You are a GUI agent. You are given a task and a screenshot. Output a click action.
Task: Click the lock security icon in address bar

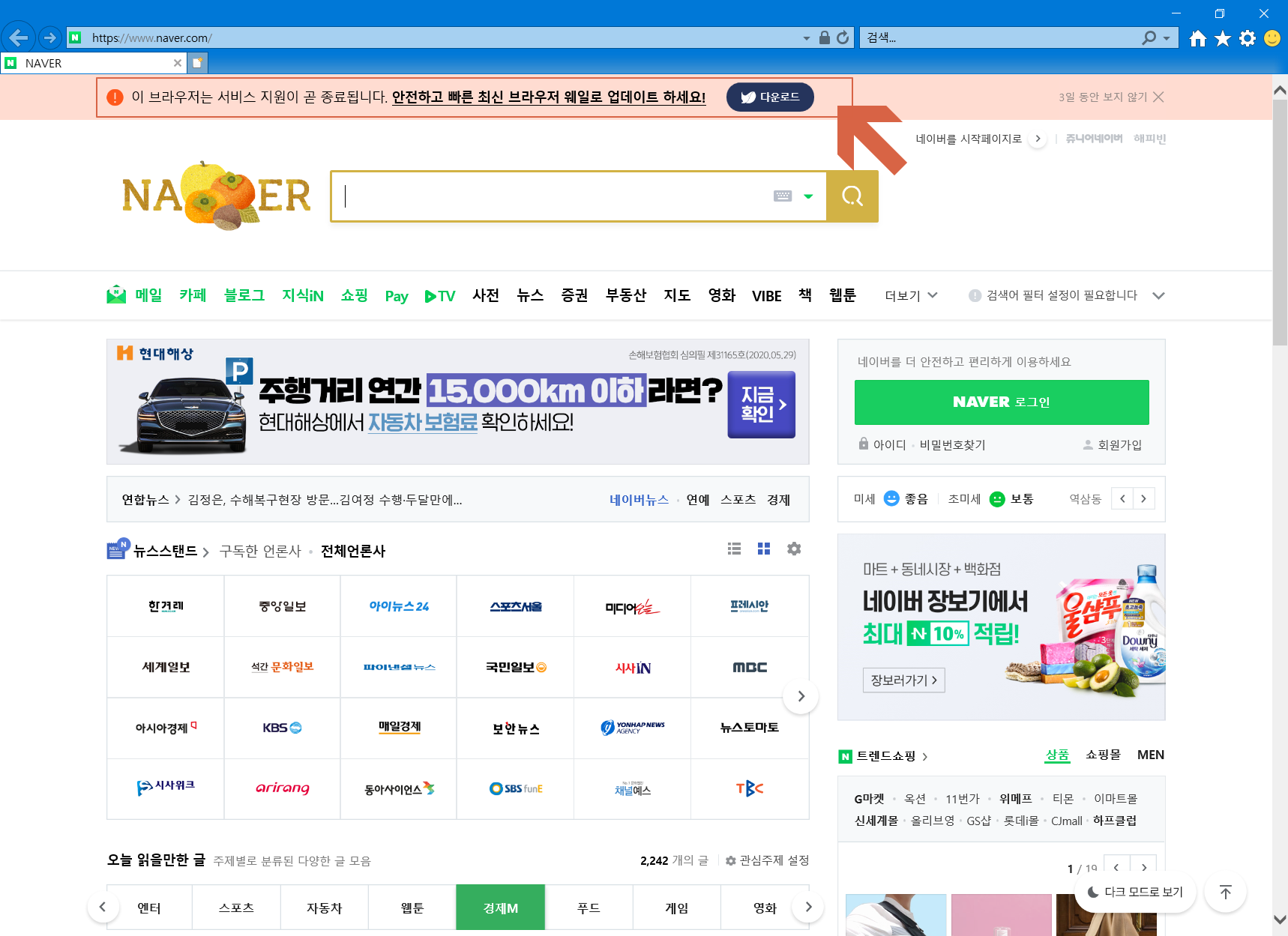click(x=825, y=37)
